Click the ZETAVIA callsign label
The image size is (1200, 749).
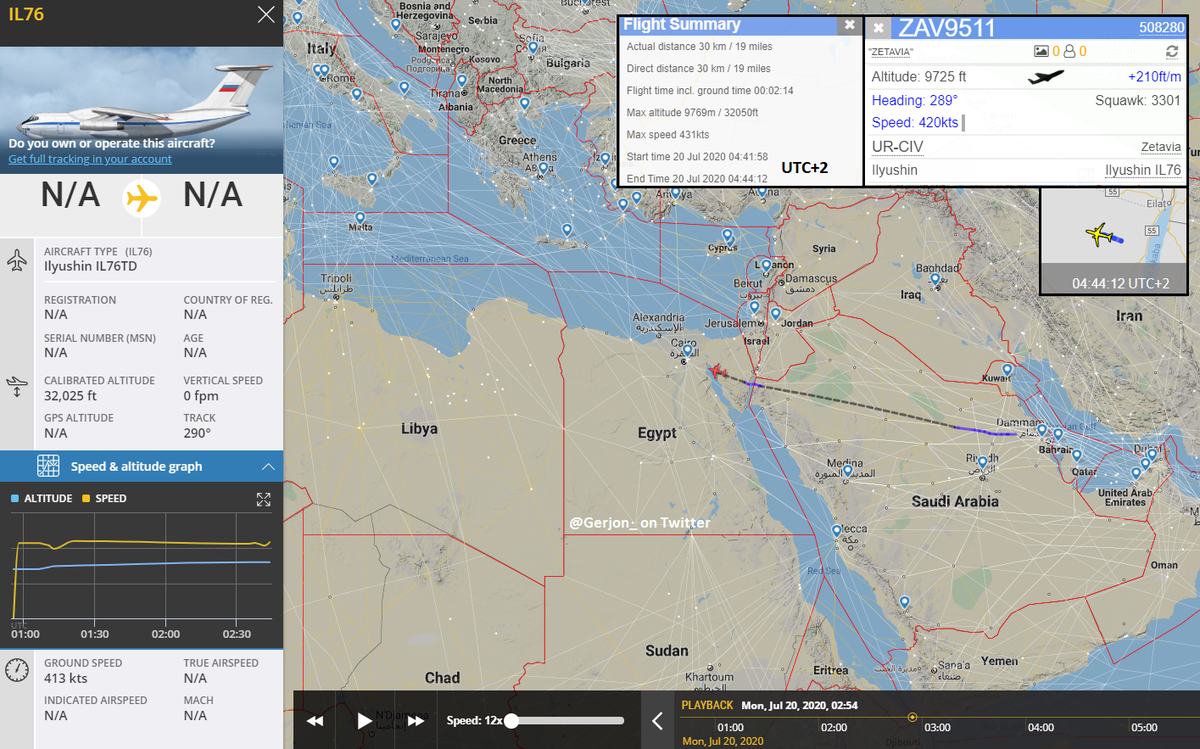pyautogui.click(x=892, y=51)
